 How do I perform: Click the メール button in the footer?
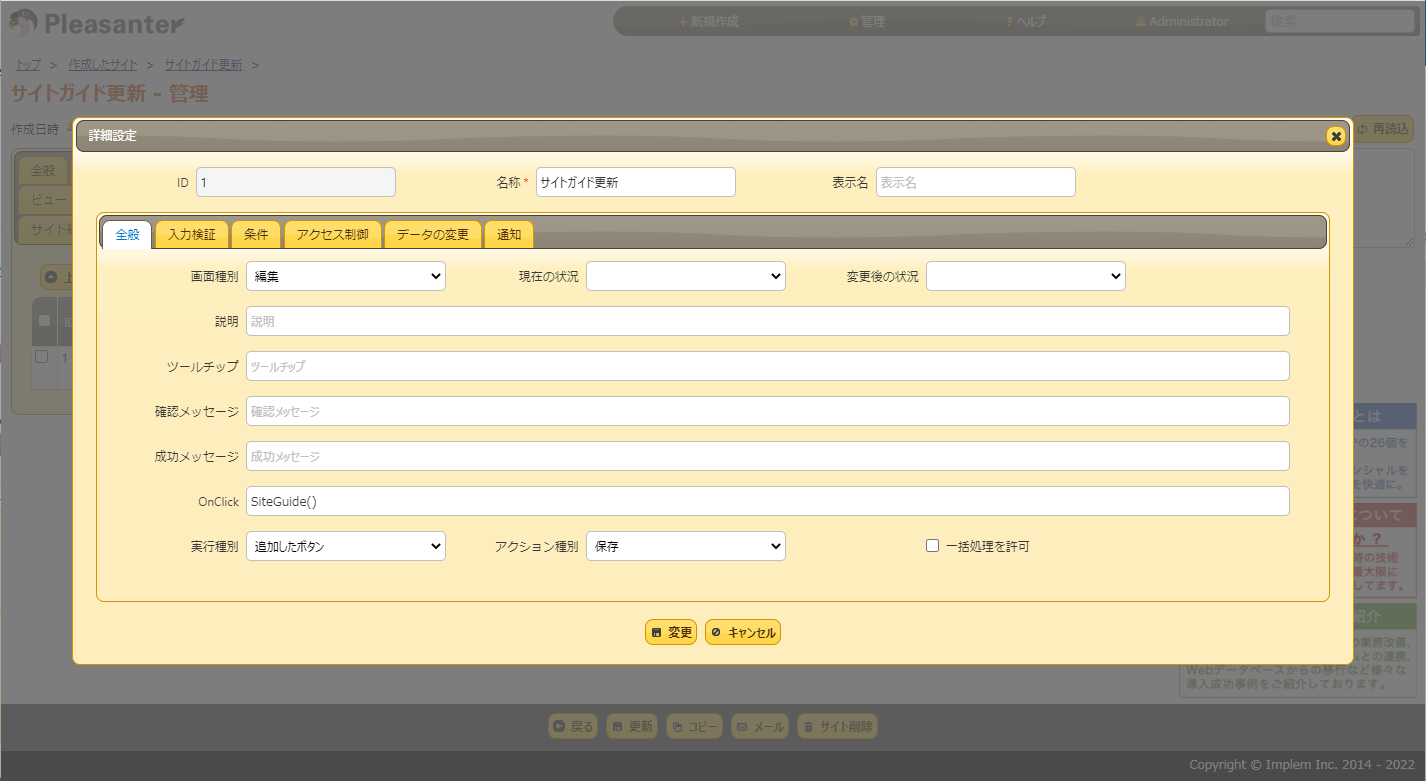pyautogui.click(x=760, y=727)
